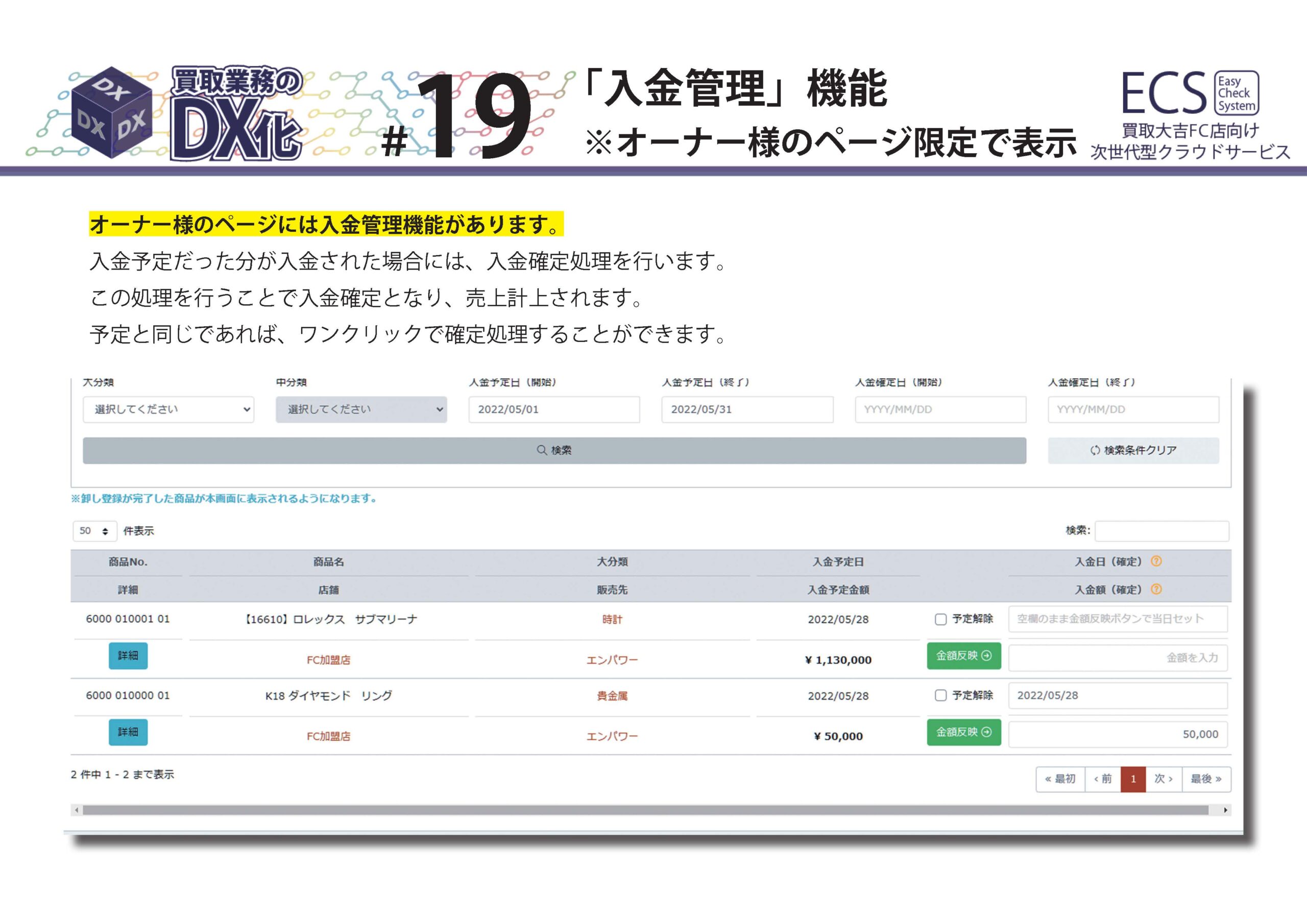Screen dimensions: 1307x924
Task: Click horizontal scrollbar right arrow
Action: (x=1225, y=810)
